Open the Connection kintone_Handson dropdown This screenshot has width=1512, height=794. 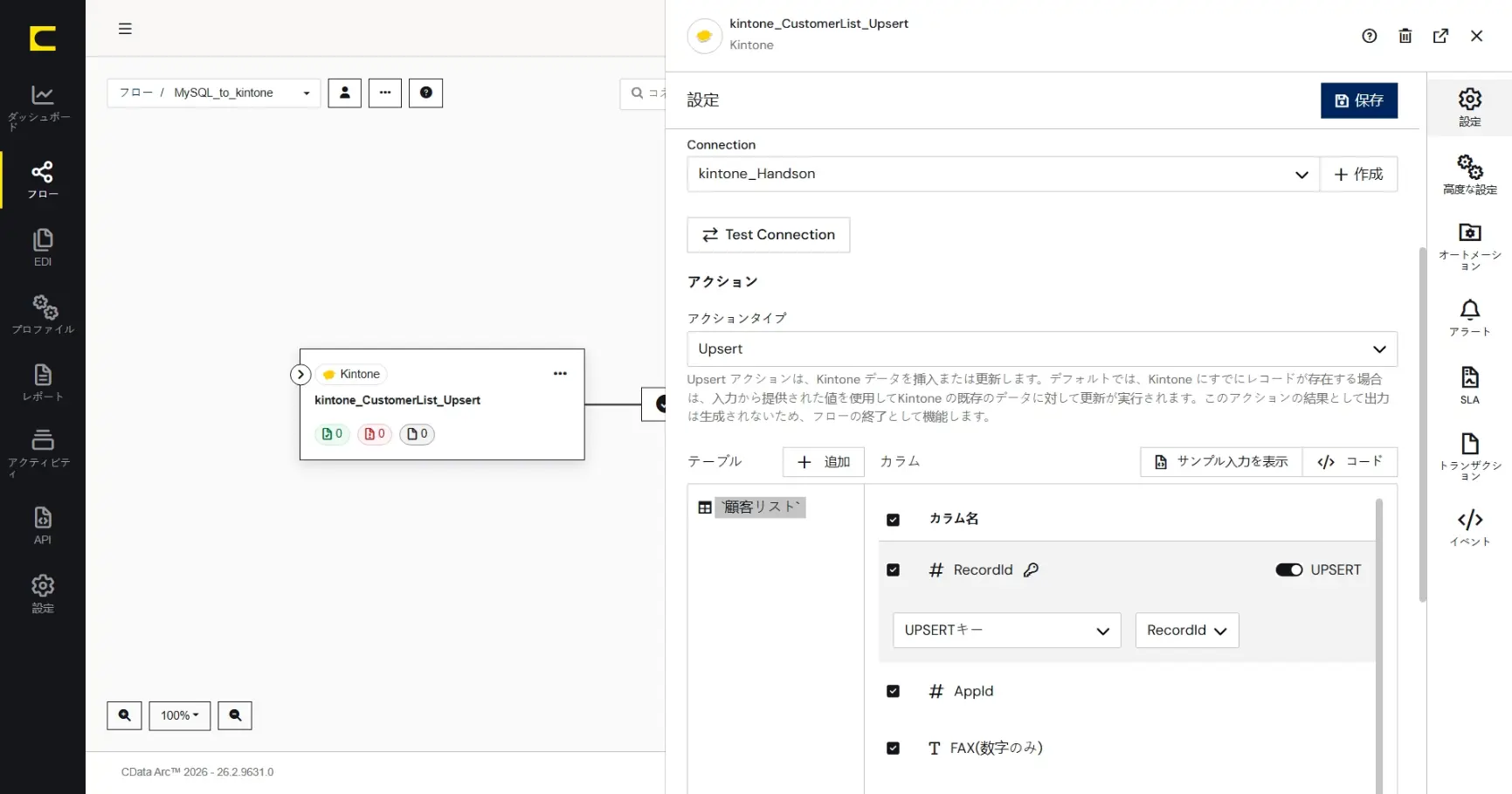[1003, 174]
